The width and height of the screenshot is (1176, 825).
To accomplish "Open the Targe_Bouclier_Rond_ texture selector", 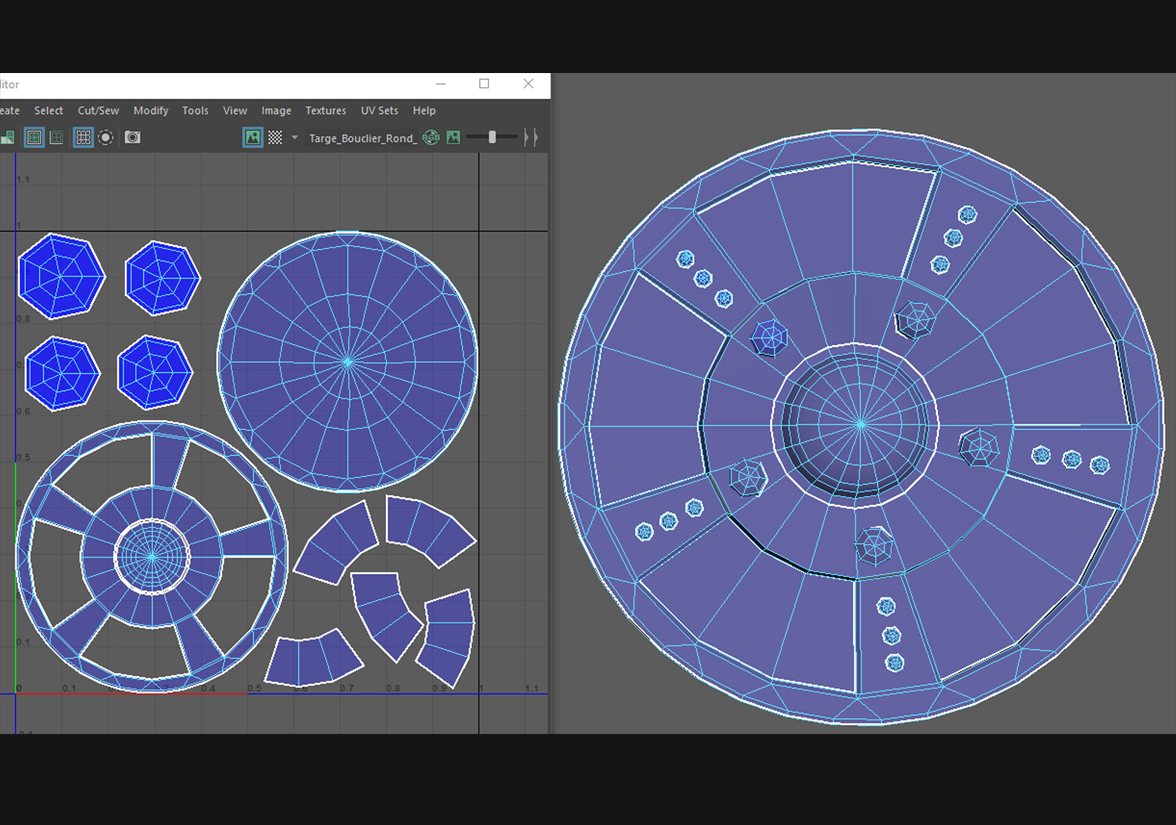I will click(x=362, y=138).
